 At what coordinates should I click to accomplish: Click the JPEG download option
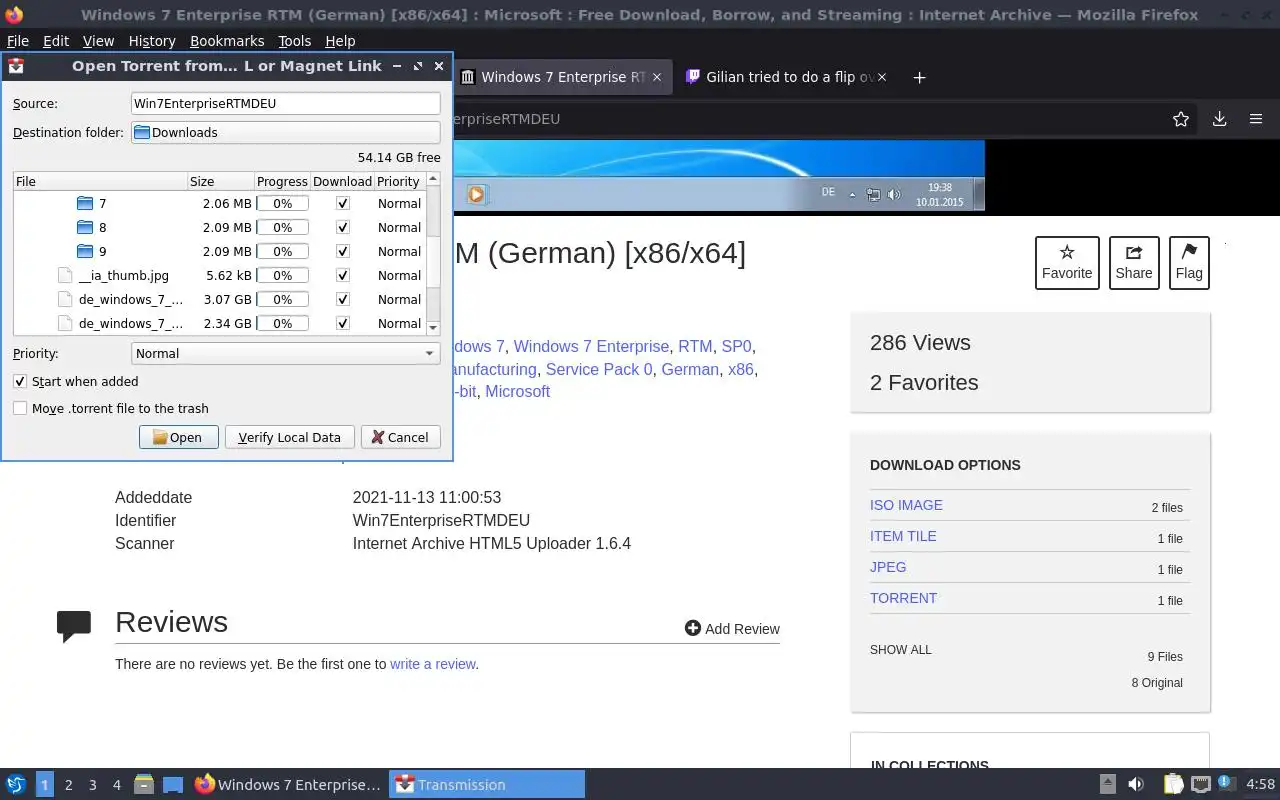888,567
